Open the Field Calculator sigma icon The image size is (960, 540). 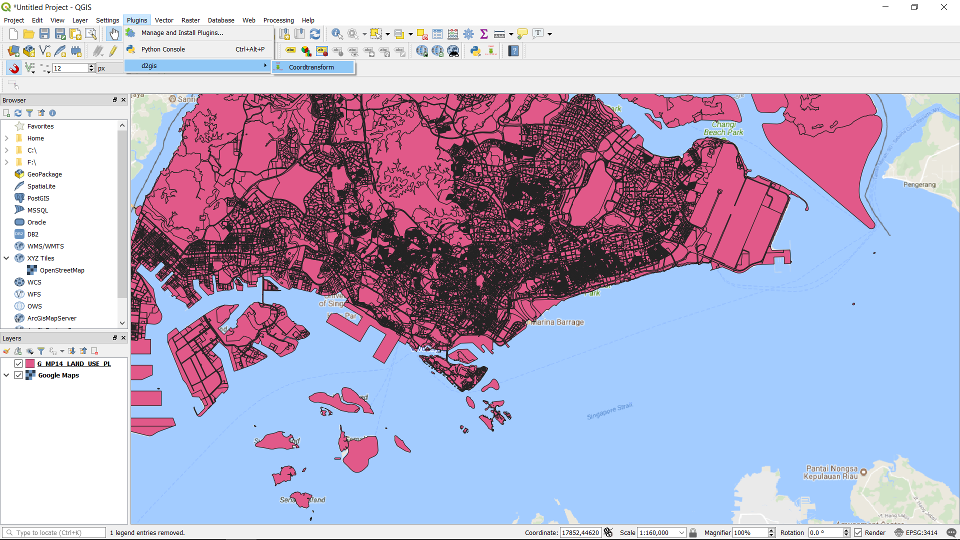pos(484,34)
